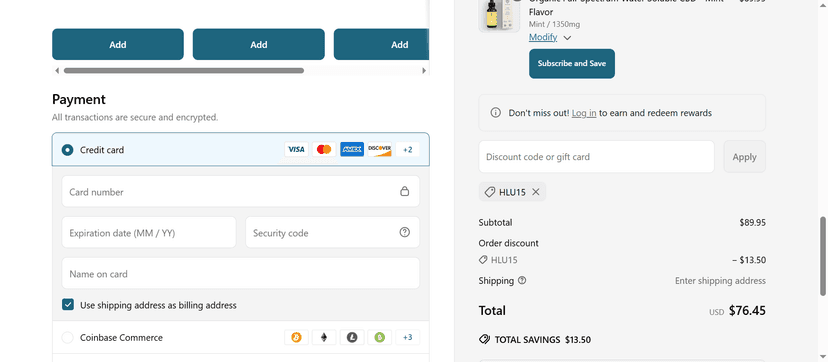Click the Subscribe and Save button

coord(572,63)
